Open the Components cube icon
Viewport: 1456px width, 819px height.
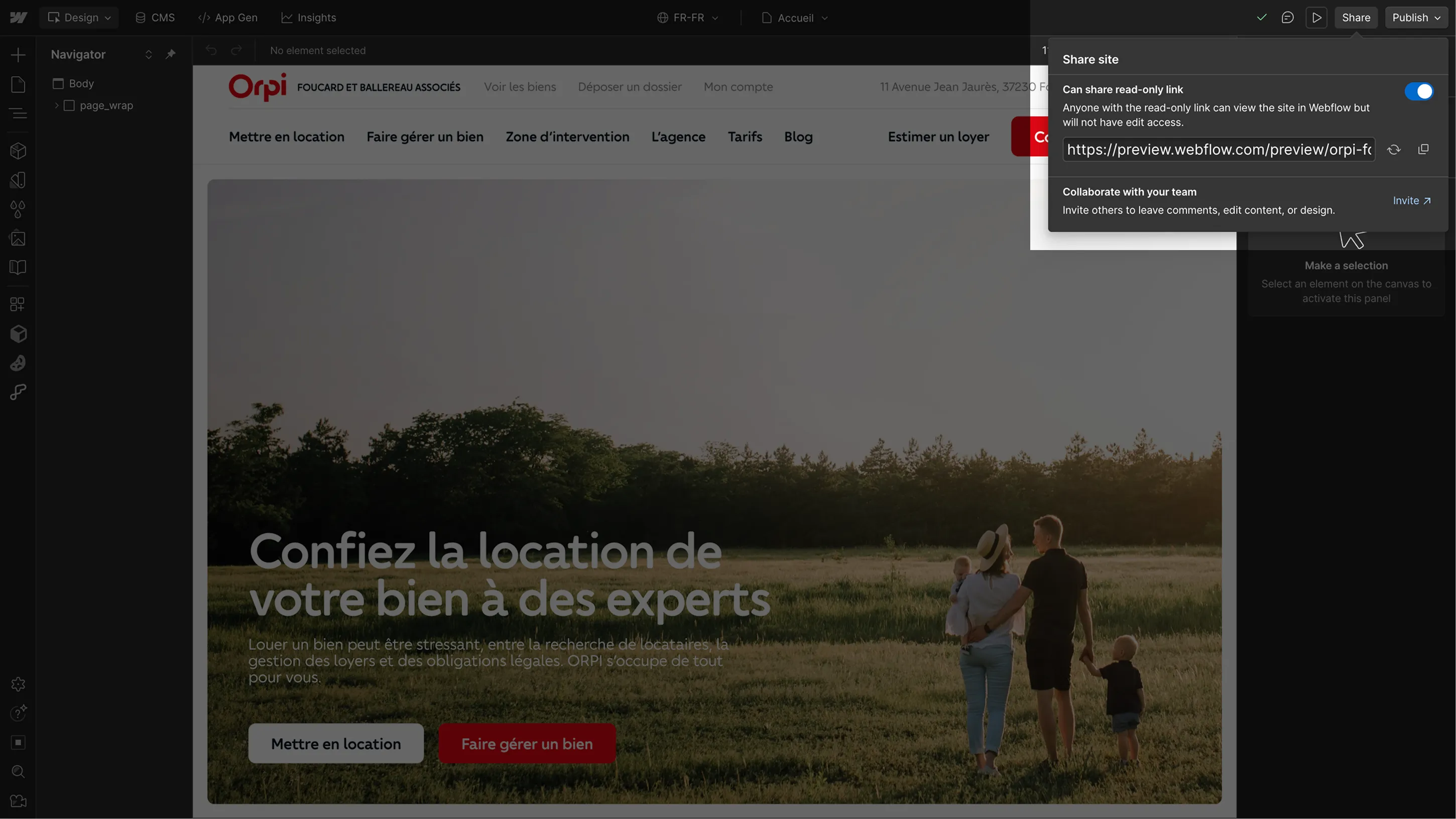pyautogui.click(x=18, y=151)
